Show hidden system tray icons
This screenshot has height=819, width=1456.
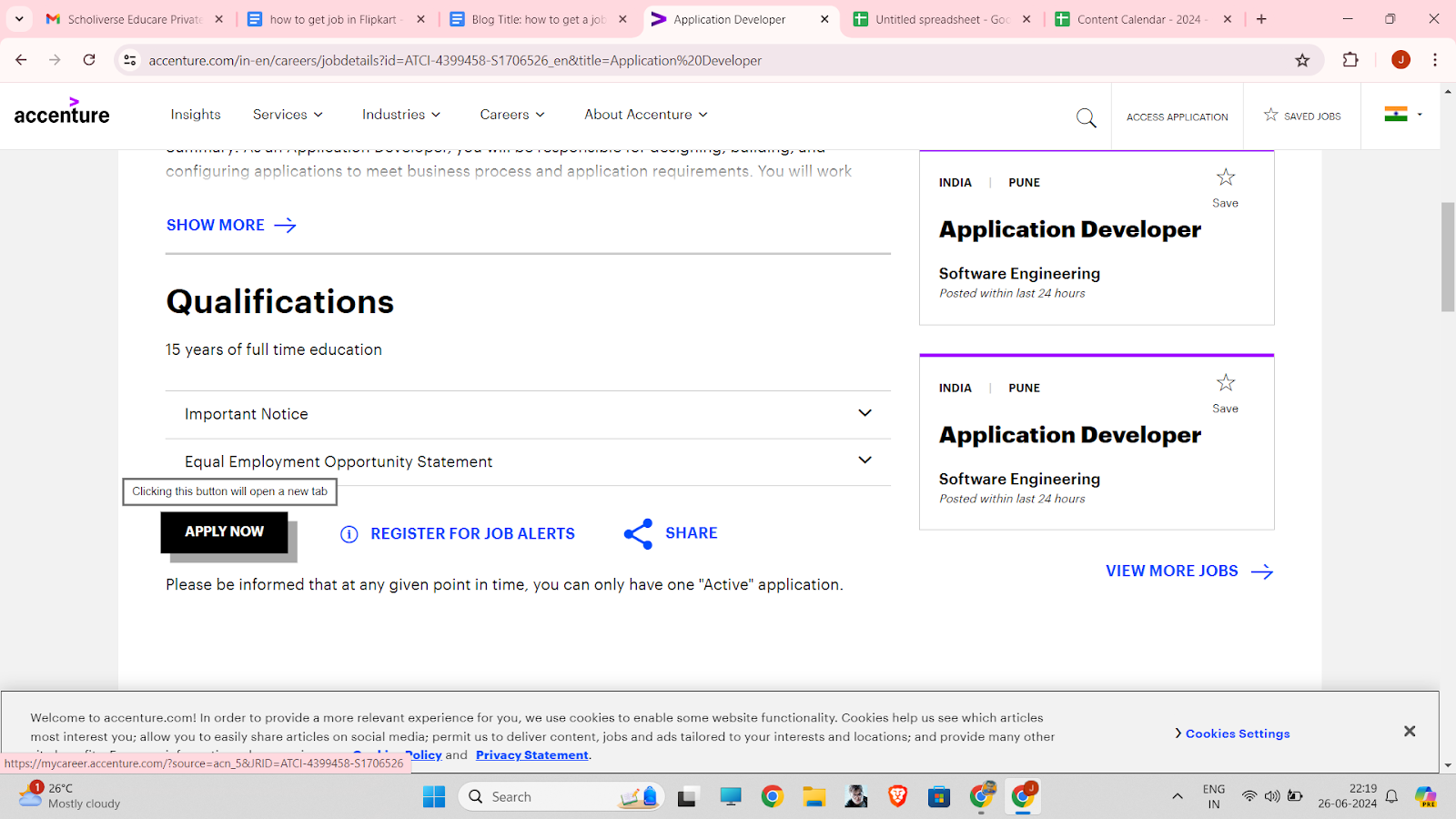click(x=1177, y=797)
